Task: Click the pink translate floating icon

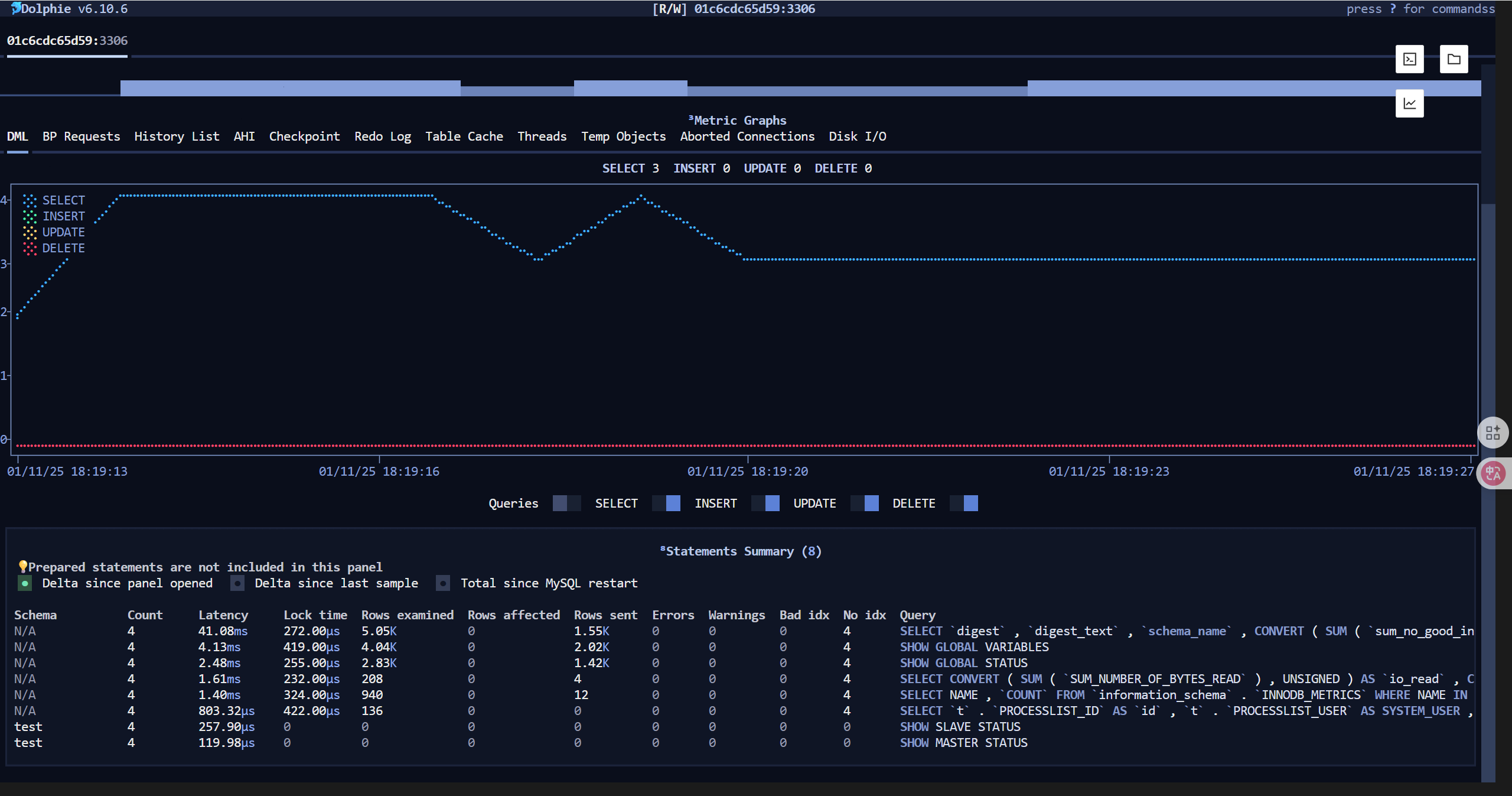Action: coord(1493,473)
